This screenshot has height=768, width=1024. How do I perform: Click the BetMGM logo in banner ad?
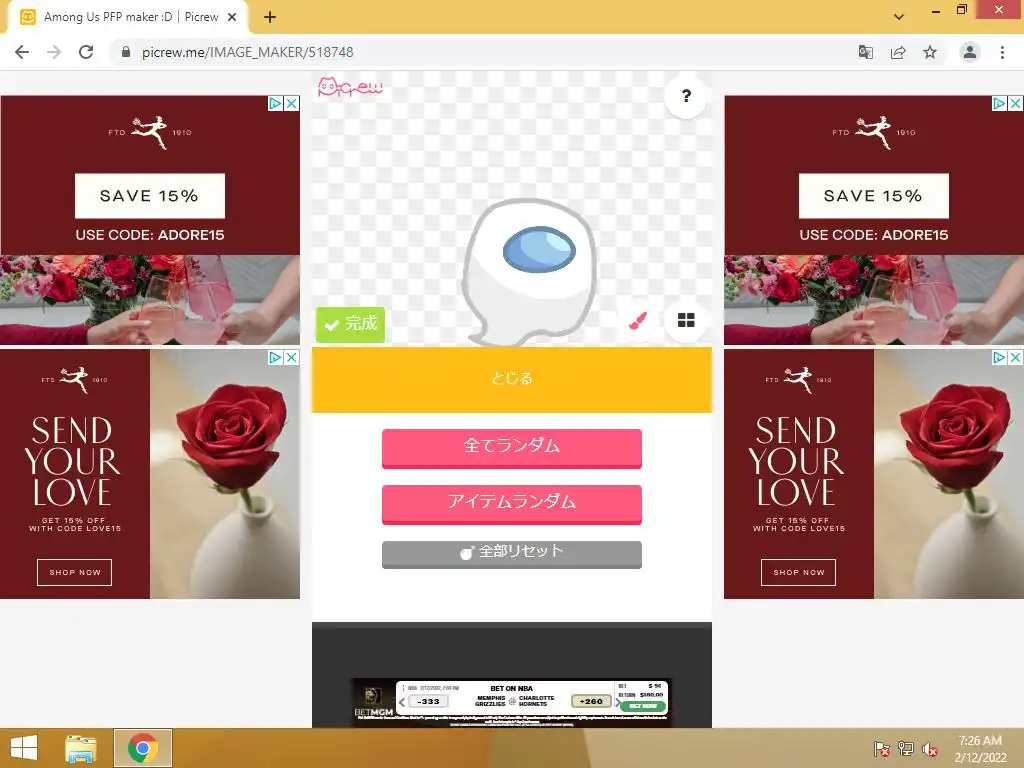pyautogui.click(x=374, y=702)
